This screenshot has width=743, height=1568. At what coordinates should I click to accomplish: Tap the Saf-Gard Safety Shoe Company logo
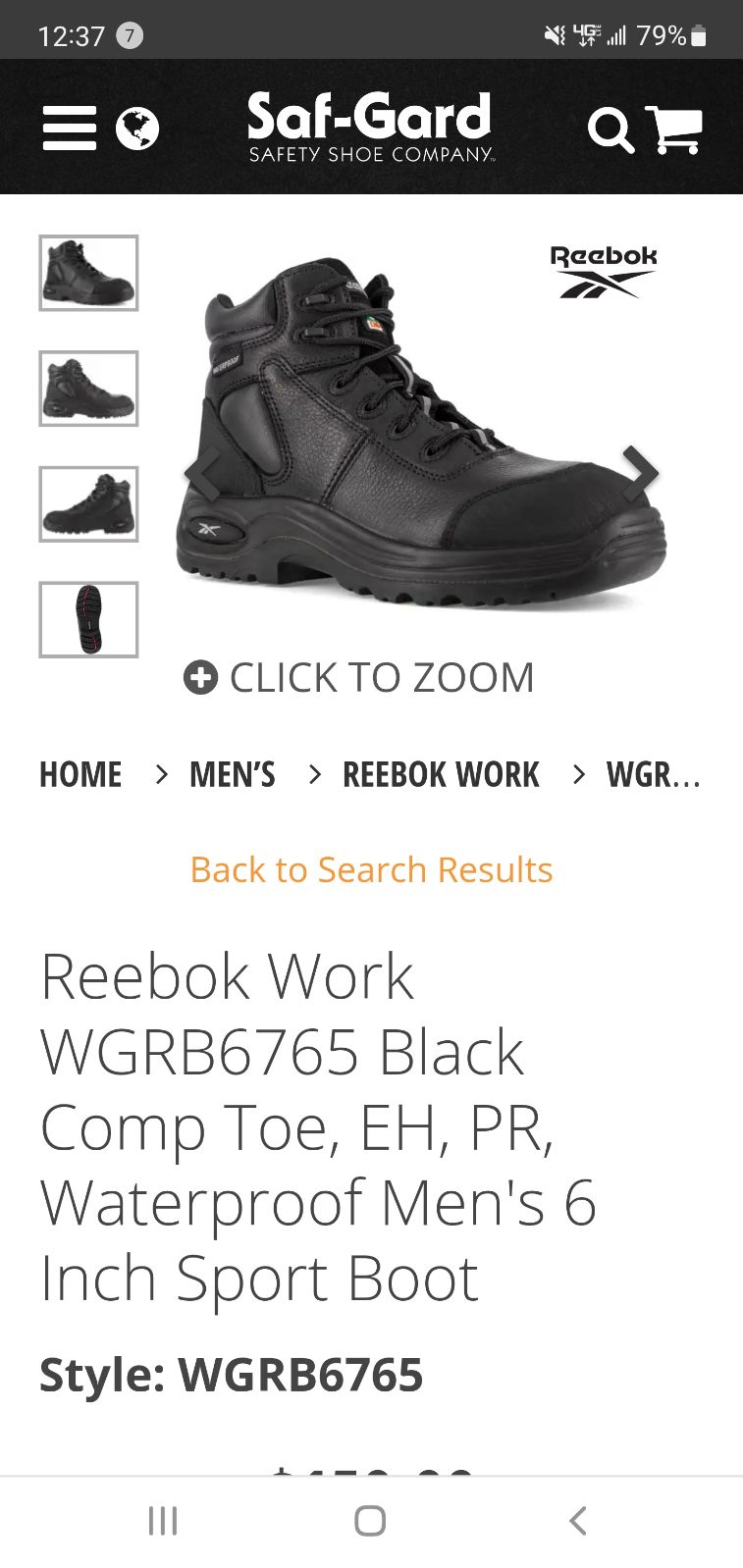[370, 126]
